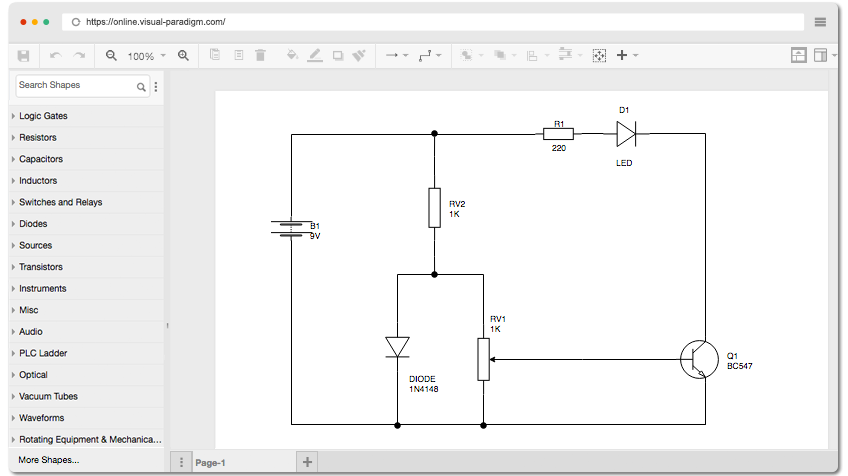The image size is (848, 476).
Task: Select the RV2 1K resistor symbol
Action: (x=434, y=208)
